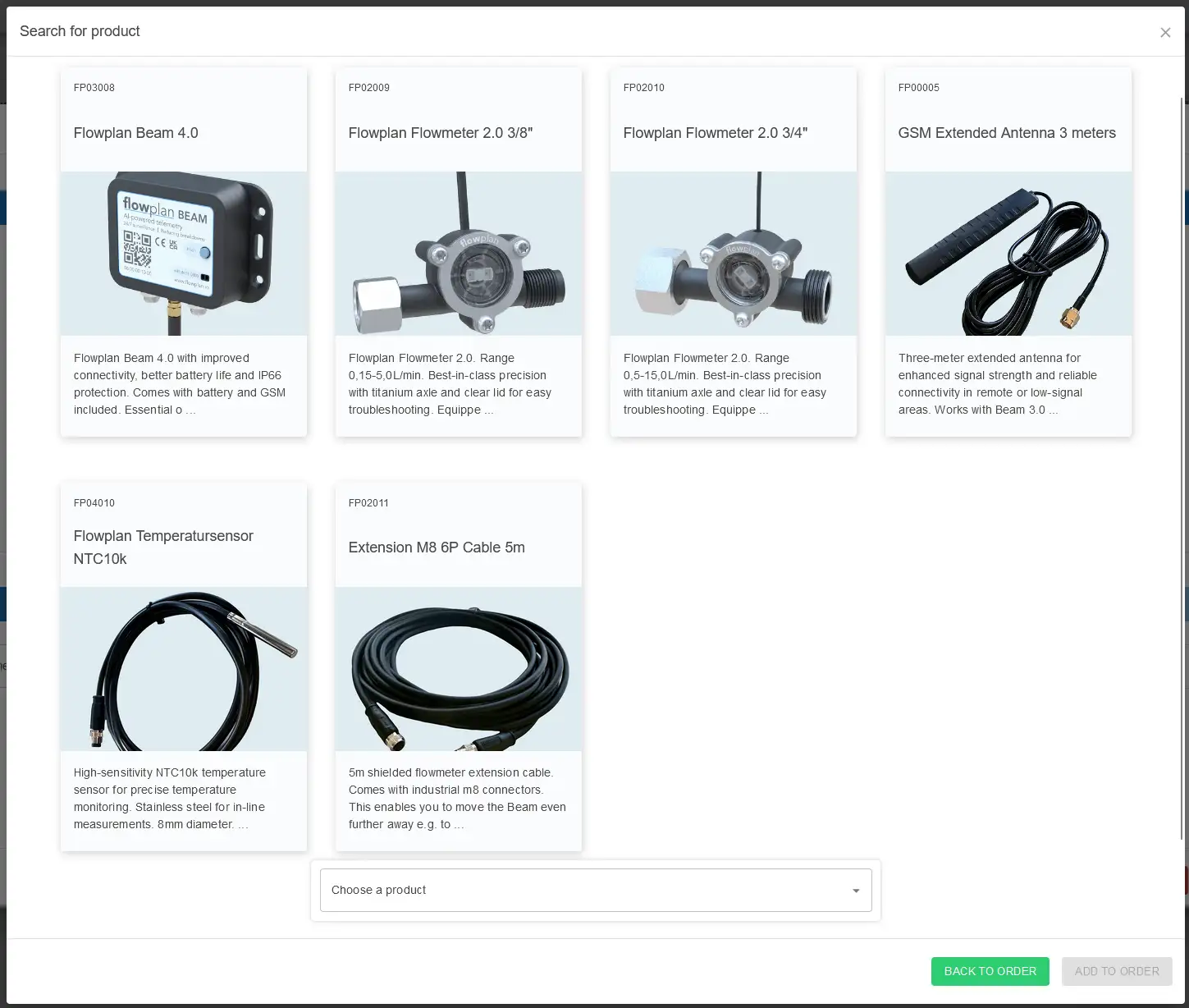Click product code FP03008

pyautogui.click(x=94, y=88)
